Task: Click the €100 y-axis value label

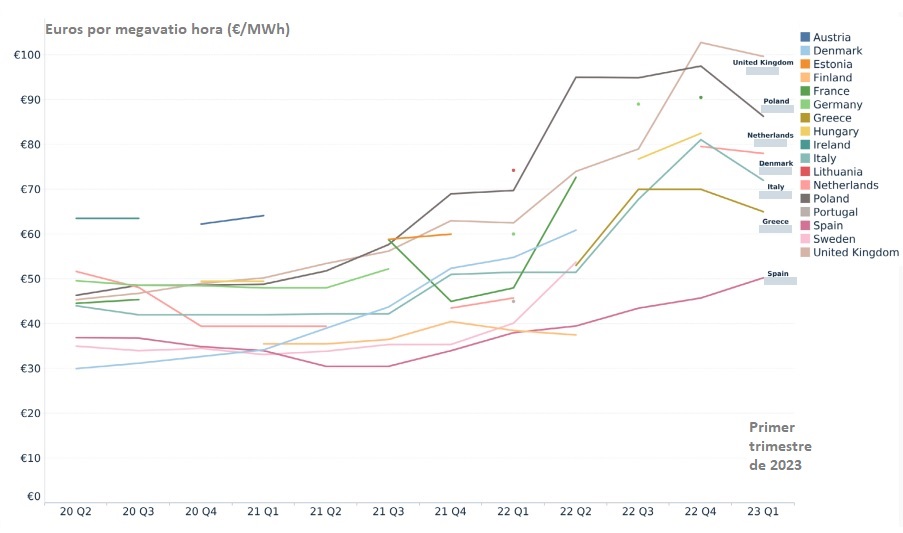Action: (x=26, y=54)
